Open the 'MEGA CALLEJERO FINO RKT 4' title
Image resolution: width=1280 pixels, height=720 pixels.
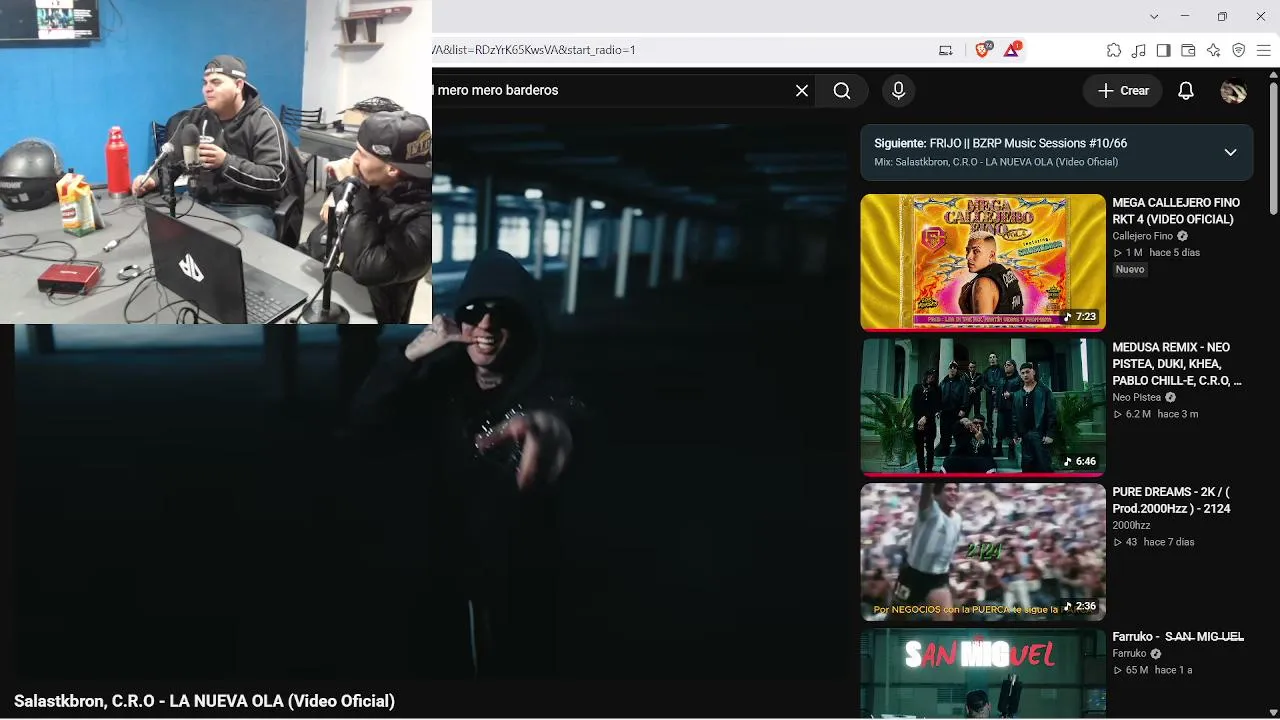[1176, 211]
